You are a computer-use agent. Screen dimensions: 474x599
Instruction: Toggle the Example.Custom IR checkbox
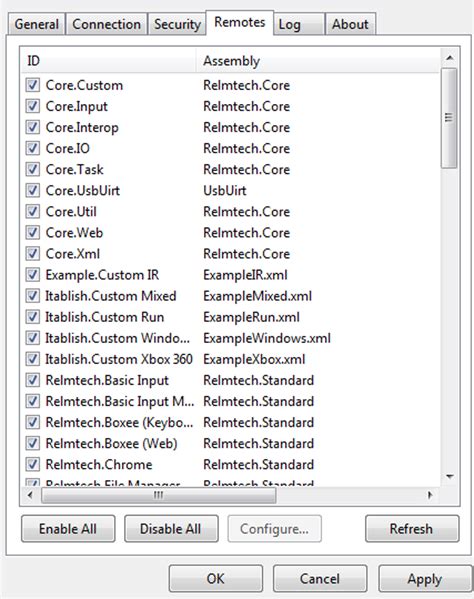coord(32,275)
